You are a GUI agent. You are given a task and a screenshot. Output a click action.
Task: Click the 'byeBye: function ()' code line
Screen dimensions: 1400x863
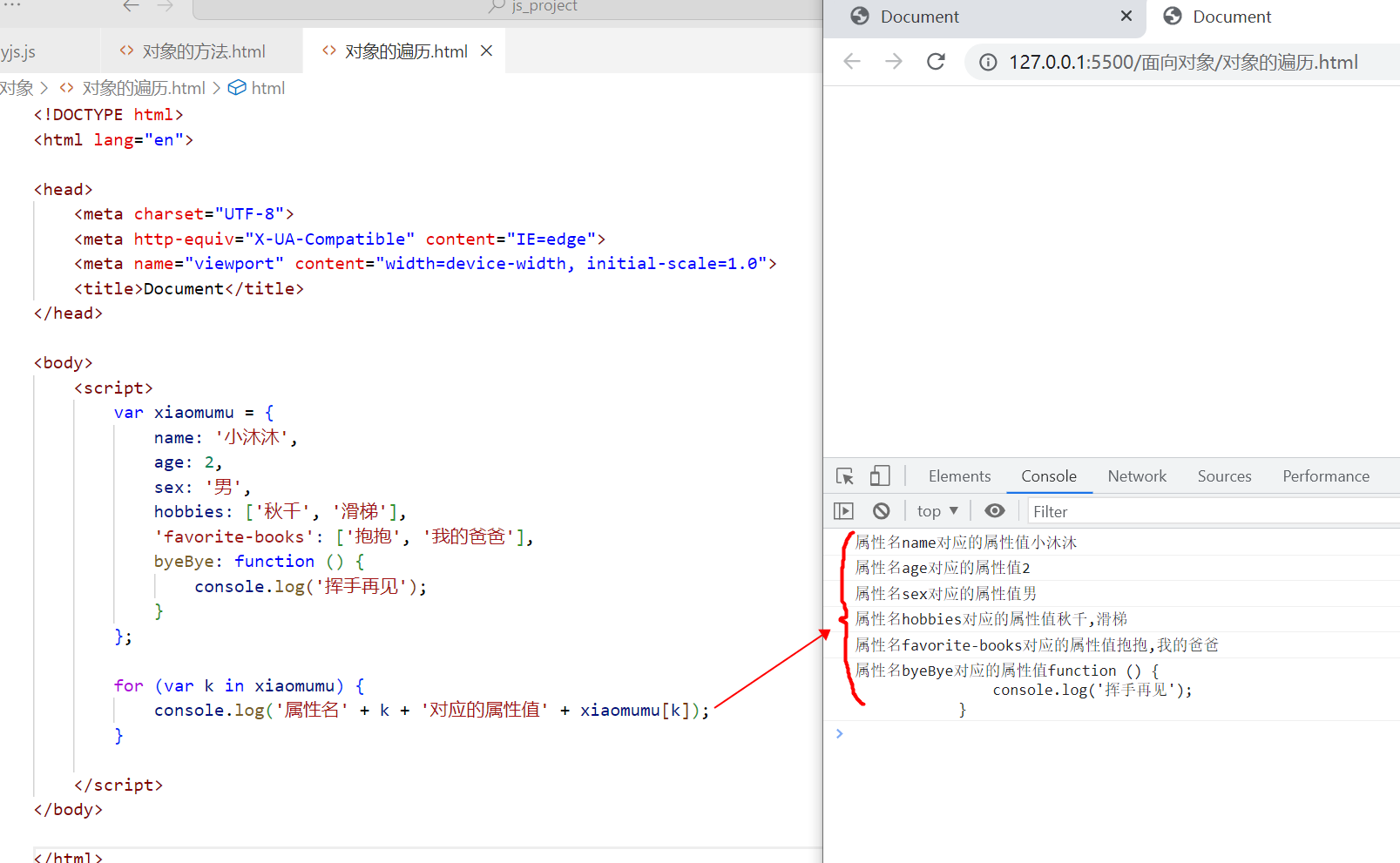click(259, 562)
